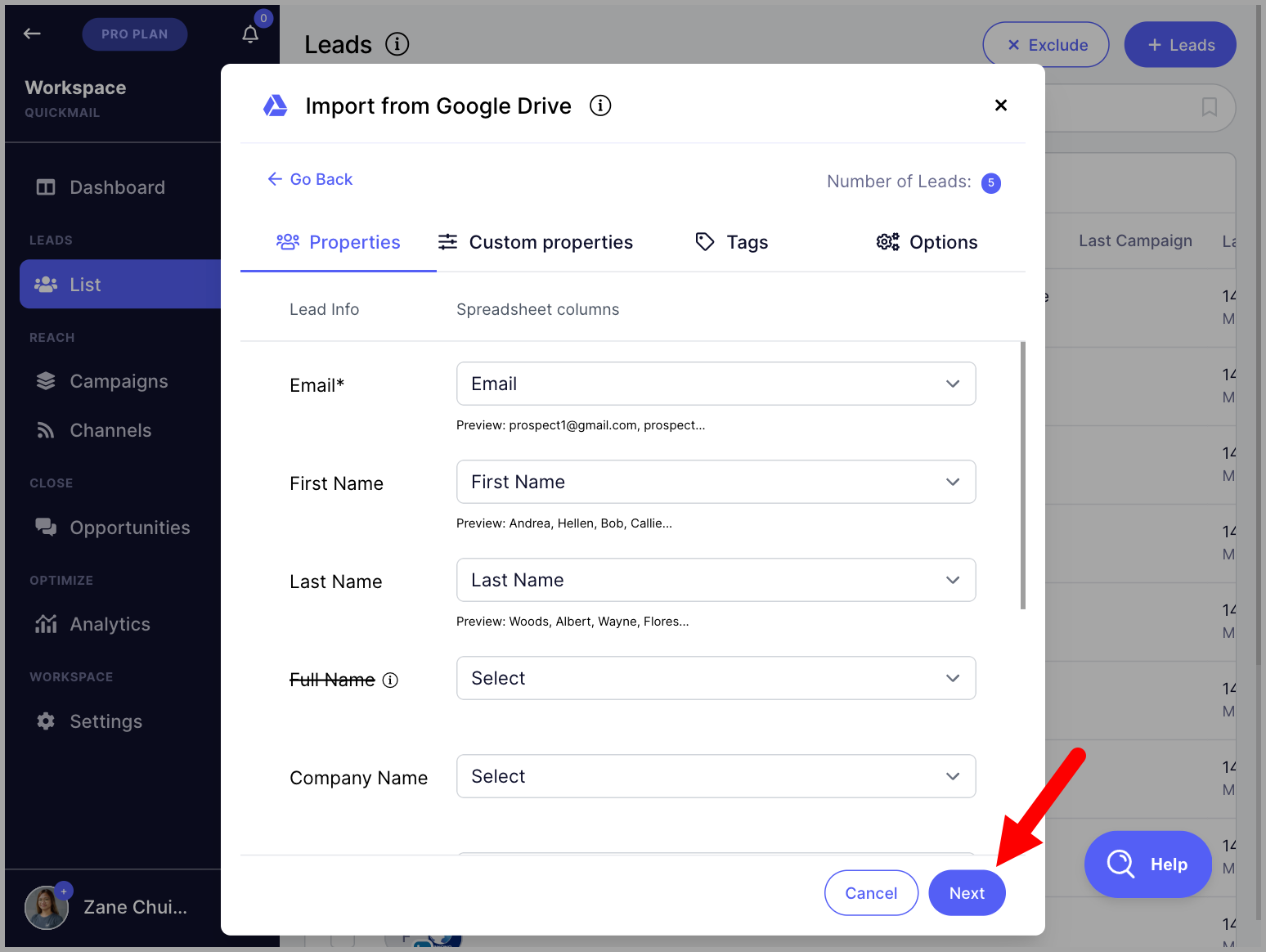This screenshot has height=952, width=1266.
Task: Switch to the Custom properties tab
Action: [x=535, y=242]
